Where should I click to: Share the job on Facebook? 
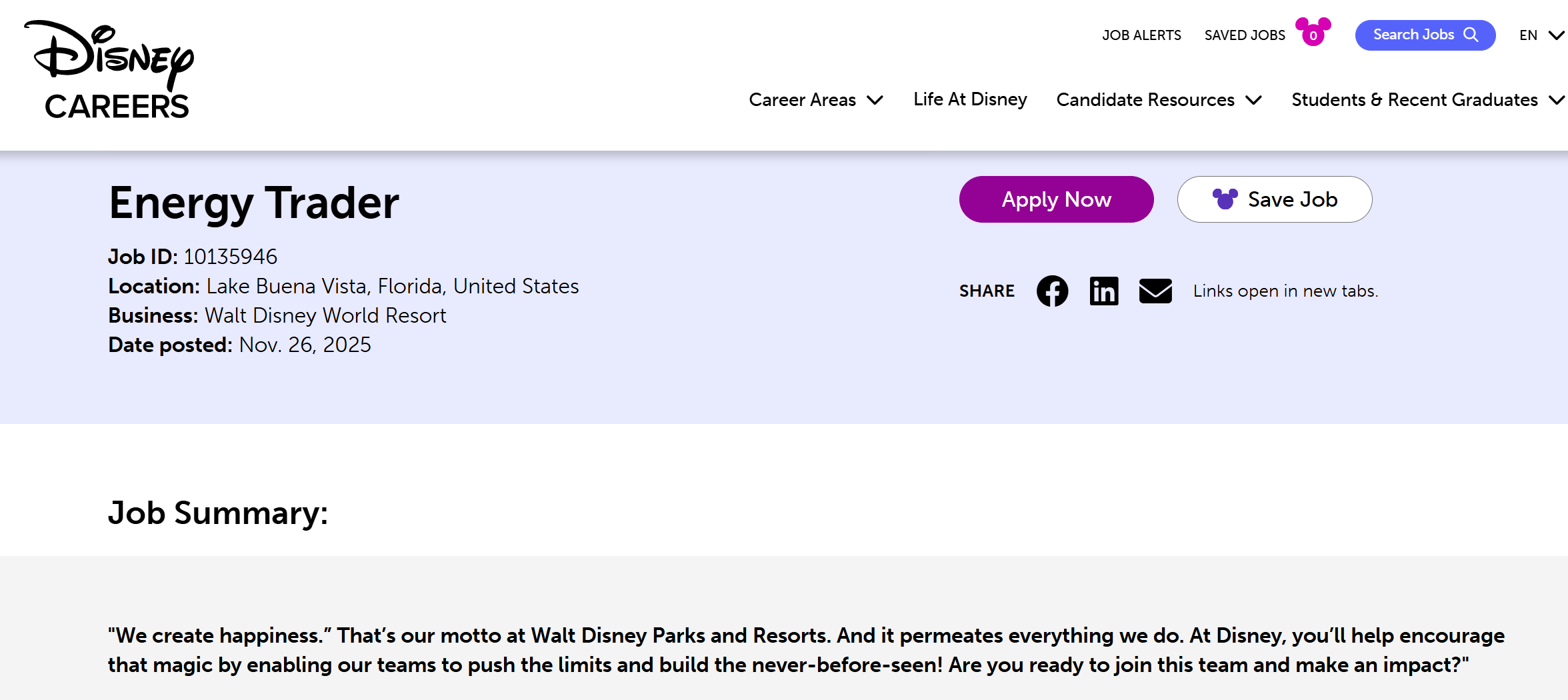tap(1052, 291)
